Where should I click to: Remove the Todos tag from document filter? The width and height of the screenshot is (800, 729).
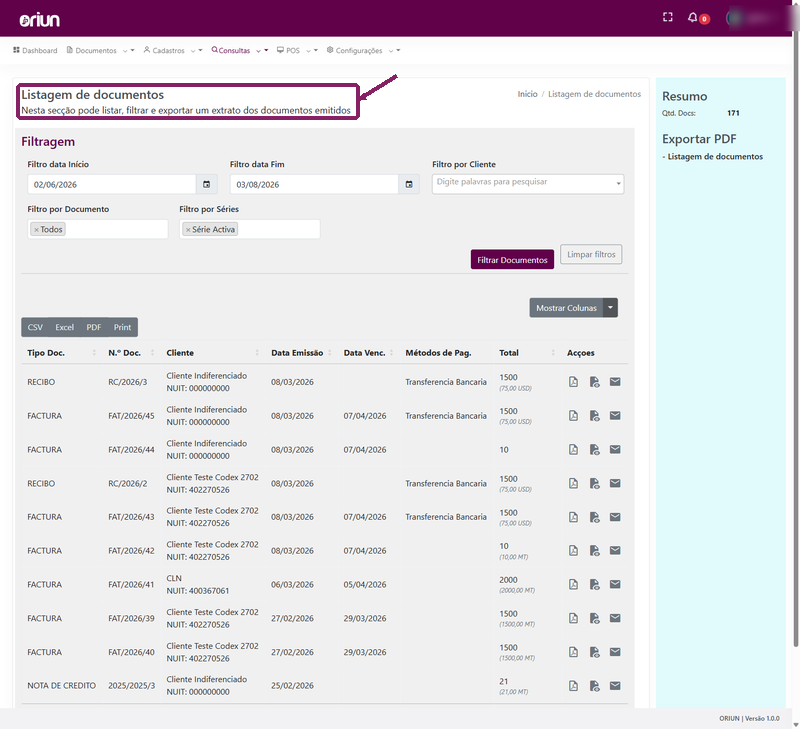(36, 230)
